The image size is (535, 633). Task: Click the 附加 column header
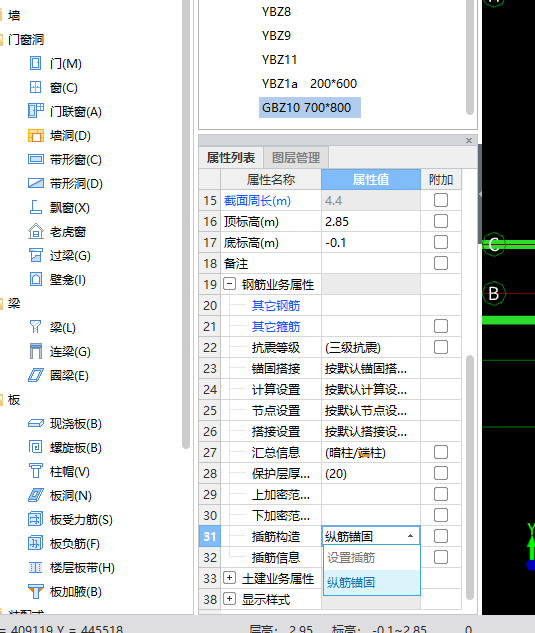[x=441, y=179]
